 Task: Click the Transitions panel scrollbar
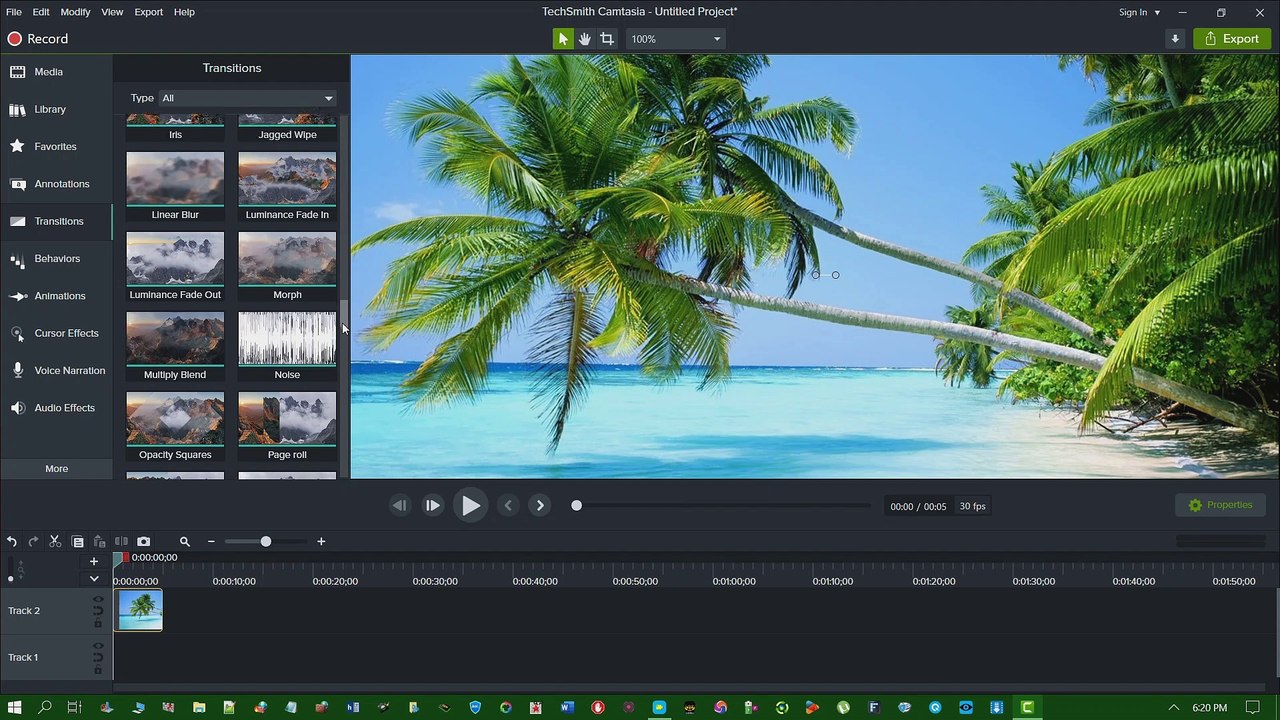point(345,318)
